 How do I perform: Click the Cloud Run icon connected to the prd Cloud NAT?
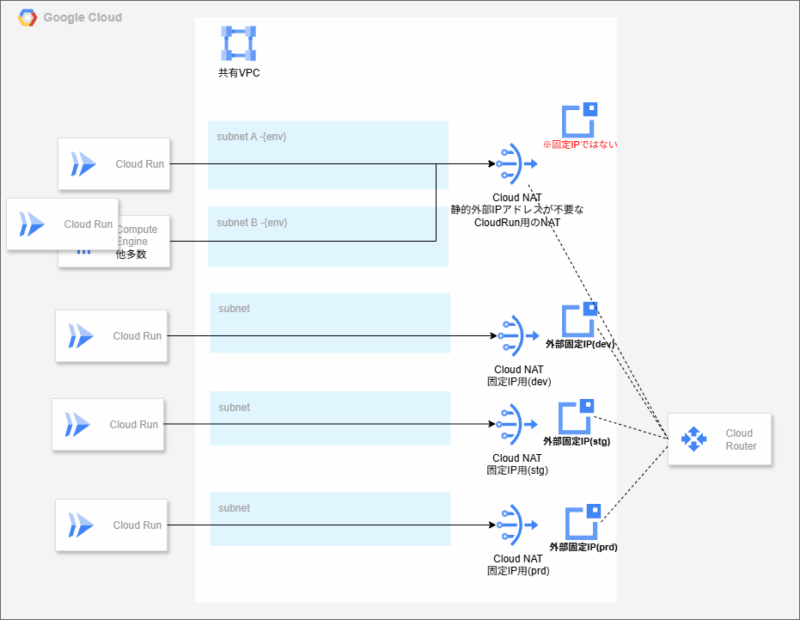click(x=81, y=525)
